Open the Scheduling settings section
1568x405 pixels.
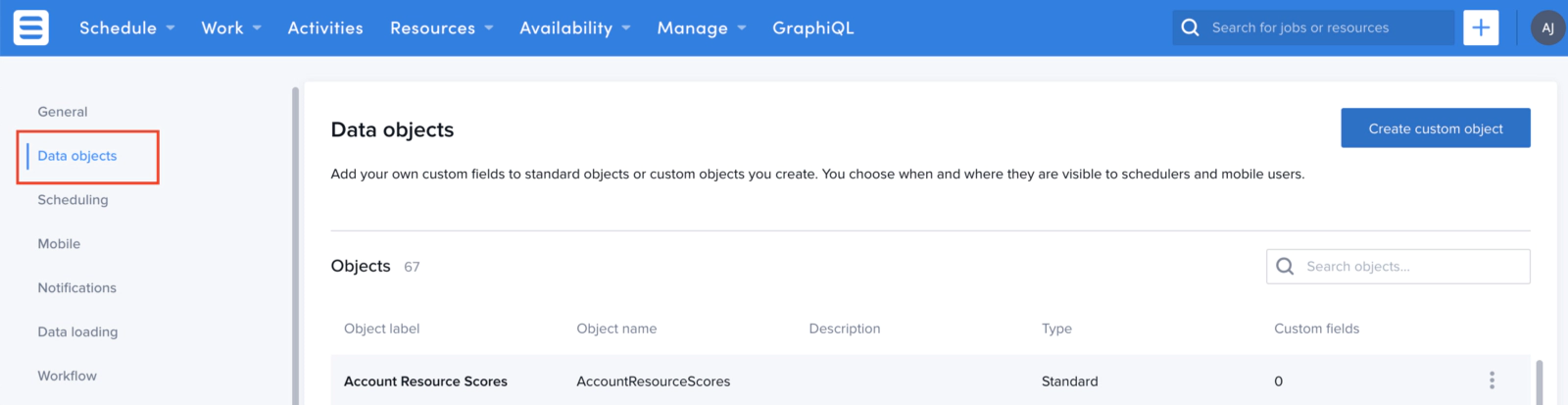[73, 200]
